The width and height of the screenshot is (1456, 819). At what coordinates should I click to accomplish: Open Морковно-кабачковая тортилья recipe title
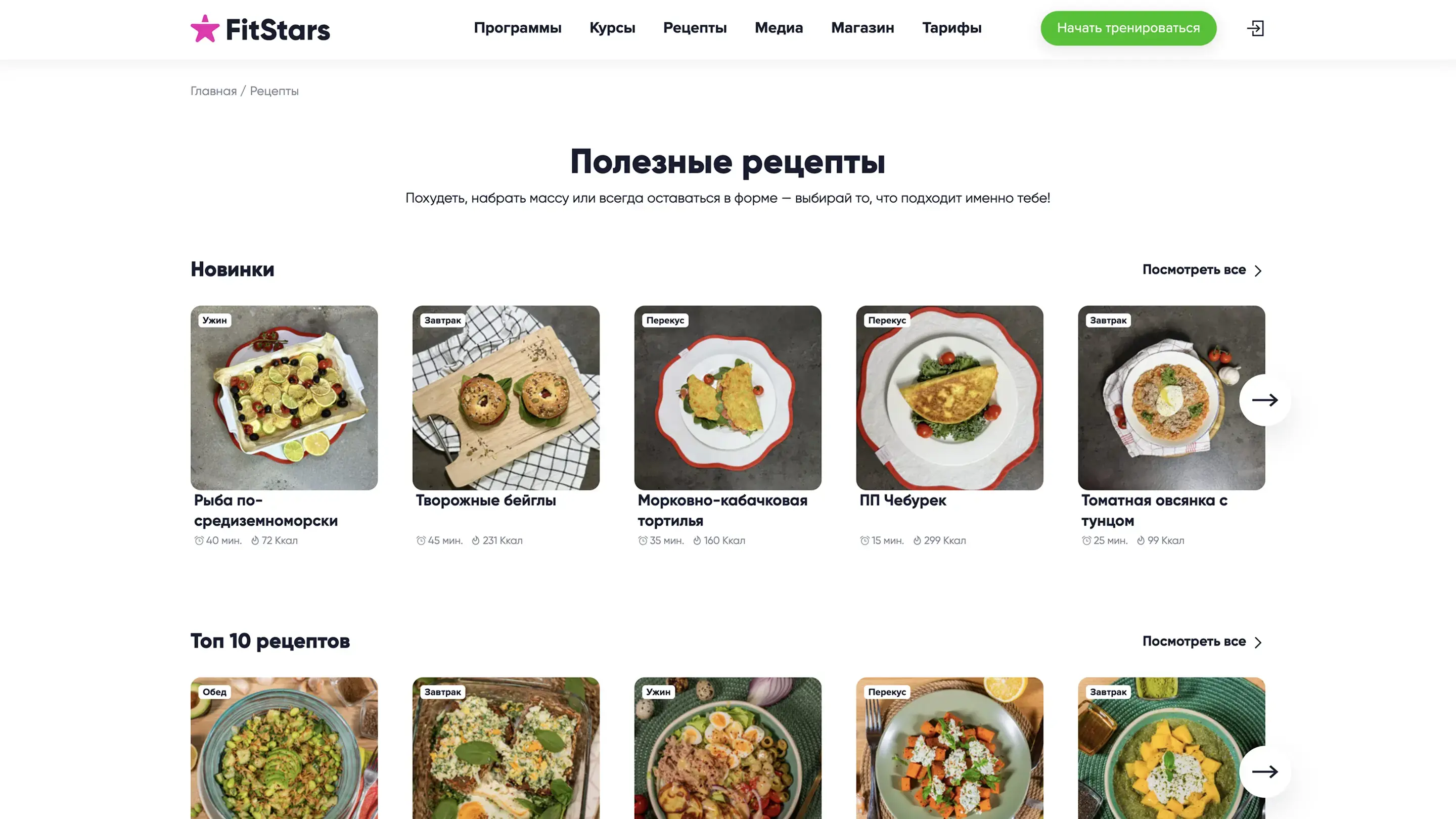click(x=722, y=511)
